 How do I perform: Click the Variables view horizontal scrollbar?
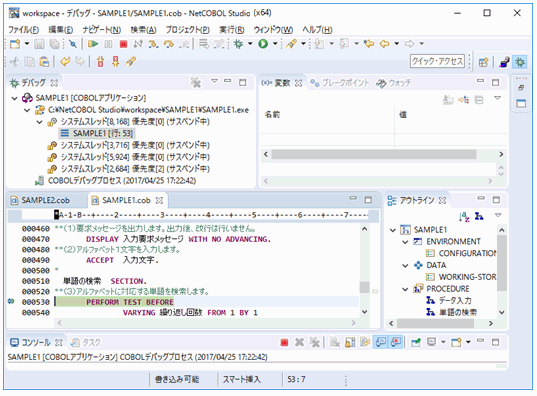pos(374,154)
